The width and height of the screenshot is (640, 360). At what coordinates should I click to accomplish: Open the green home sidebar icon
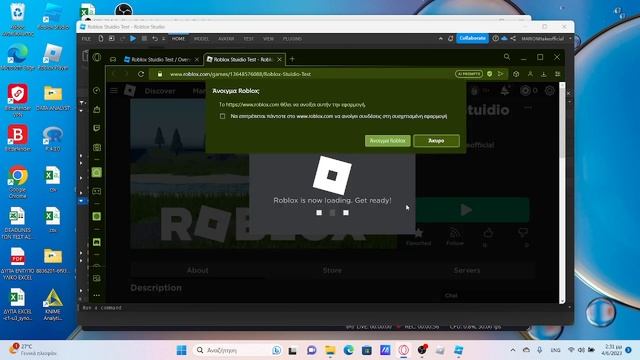tap(97, 173)
